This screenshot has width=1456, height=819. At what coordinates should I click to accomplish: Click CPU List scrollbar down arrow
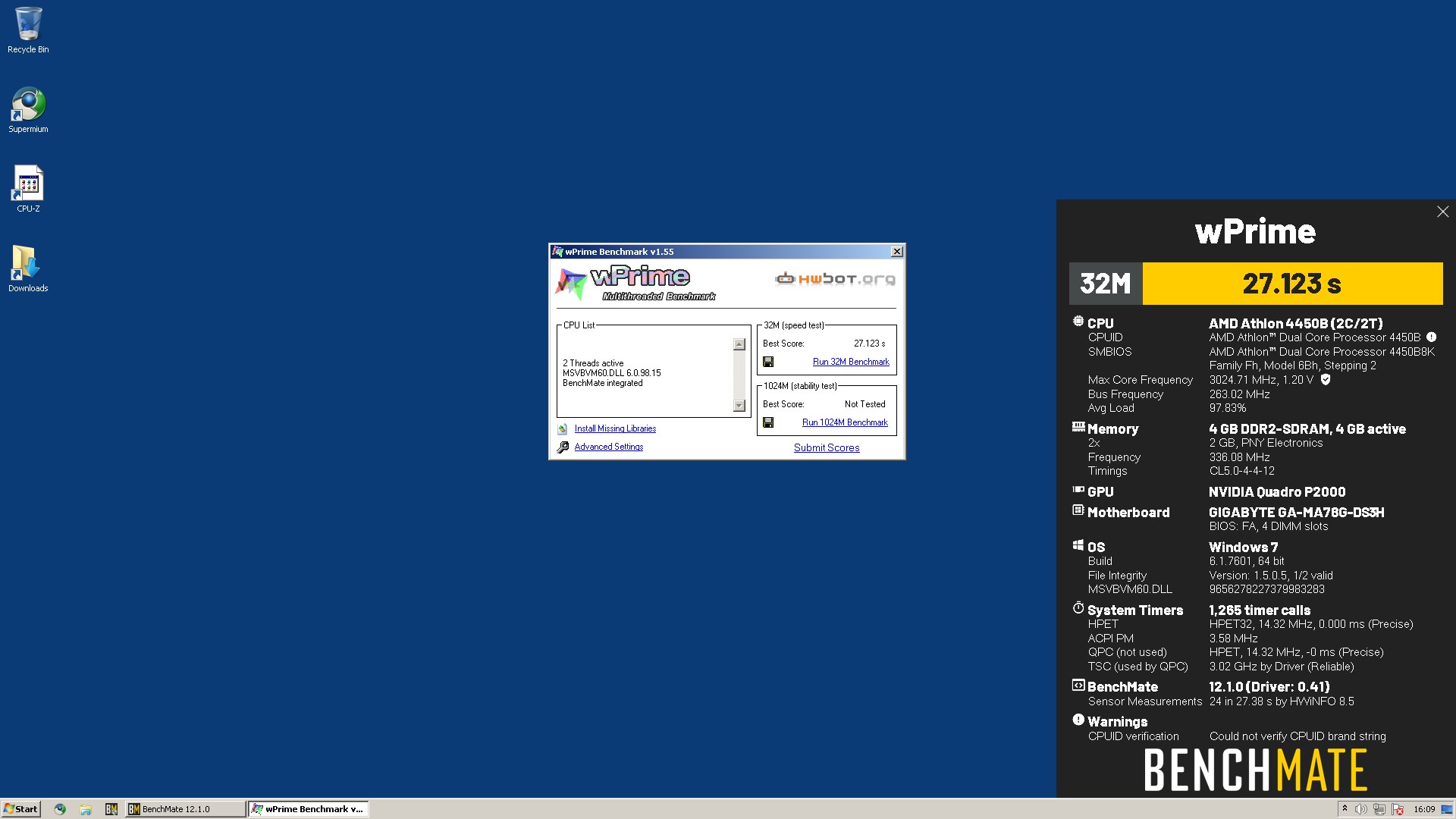point(739,406)
